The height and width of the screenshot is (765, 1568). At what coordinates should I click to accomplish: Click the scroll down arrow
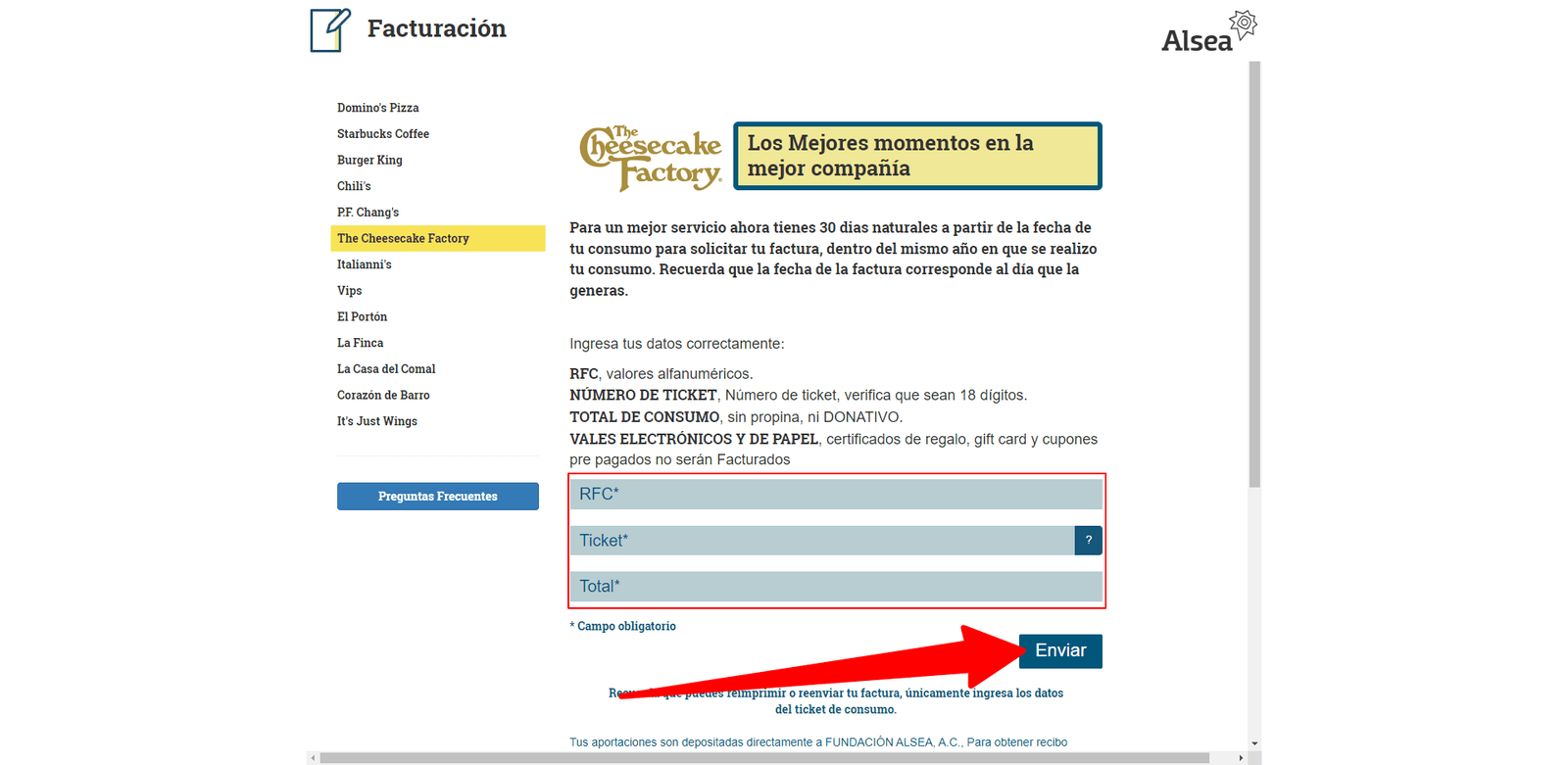point(1254,744)
